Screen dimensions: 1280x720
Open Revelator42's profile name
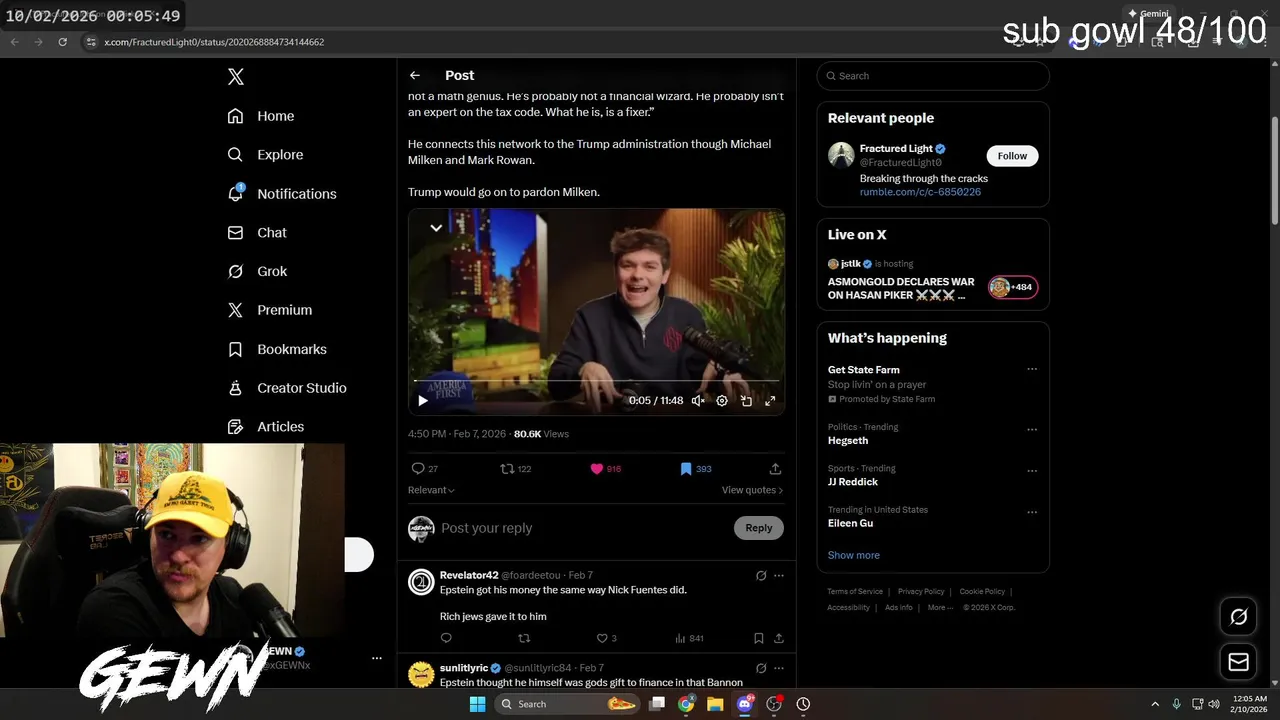point(469,575)
